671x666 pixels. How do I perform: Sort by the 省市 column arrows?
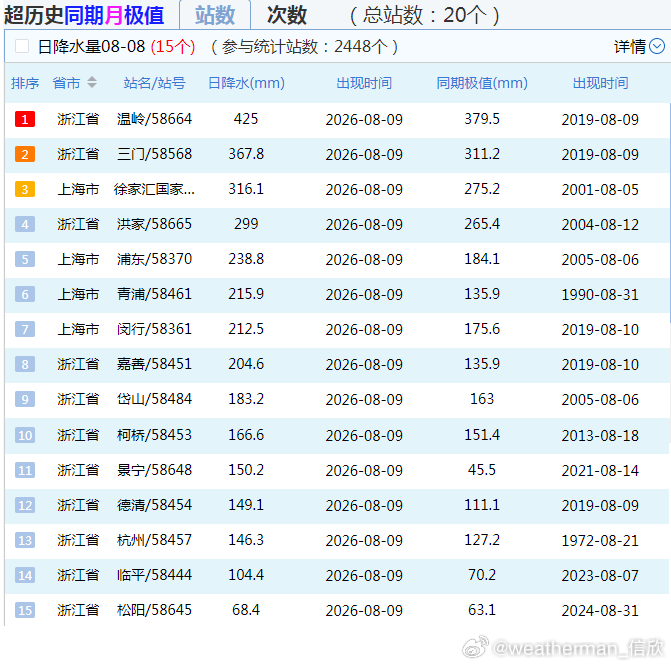pyautogui.click(x=92, y=82)
